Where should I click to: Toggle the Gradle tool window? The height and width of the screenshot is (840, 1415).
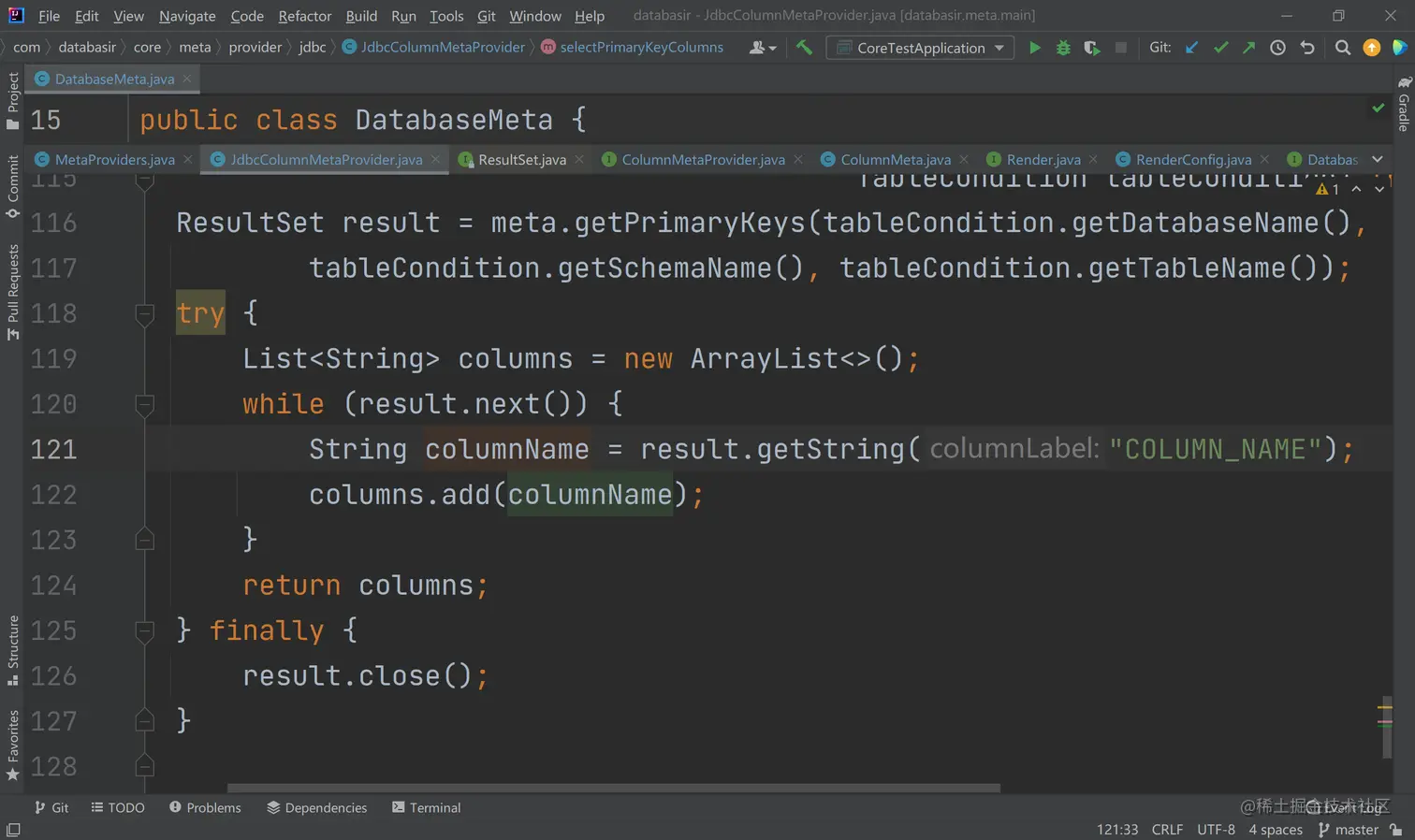(1404, 104)
